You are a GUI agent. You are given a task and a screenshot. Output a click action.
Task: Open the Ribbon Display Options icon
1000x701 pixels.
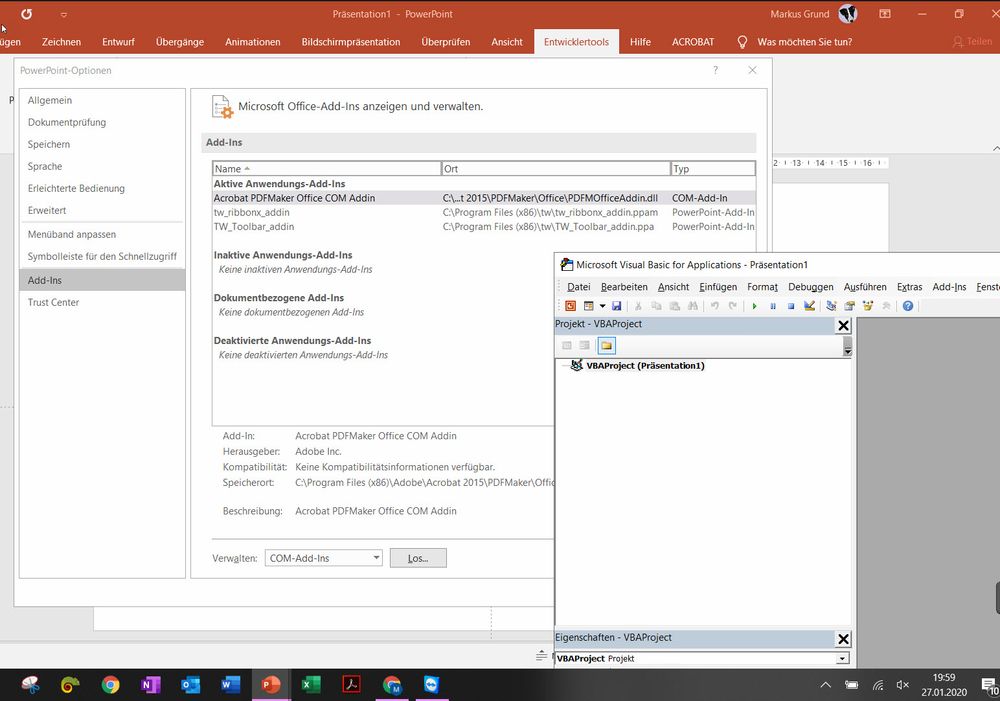click(x=885, y=14)
